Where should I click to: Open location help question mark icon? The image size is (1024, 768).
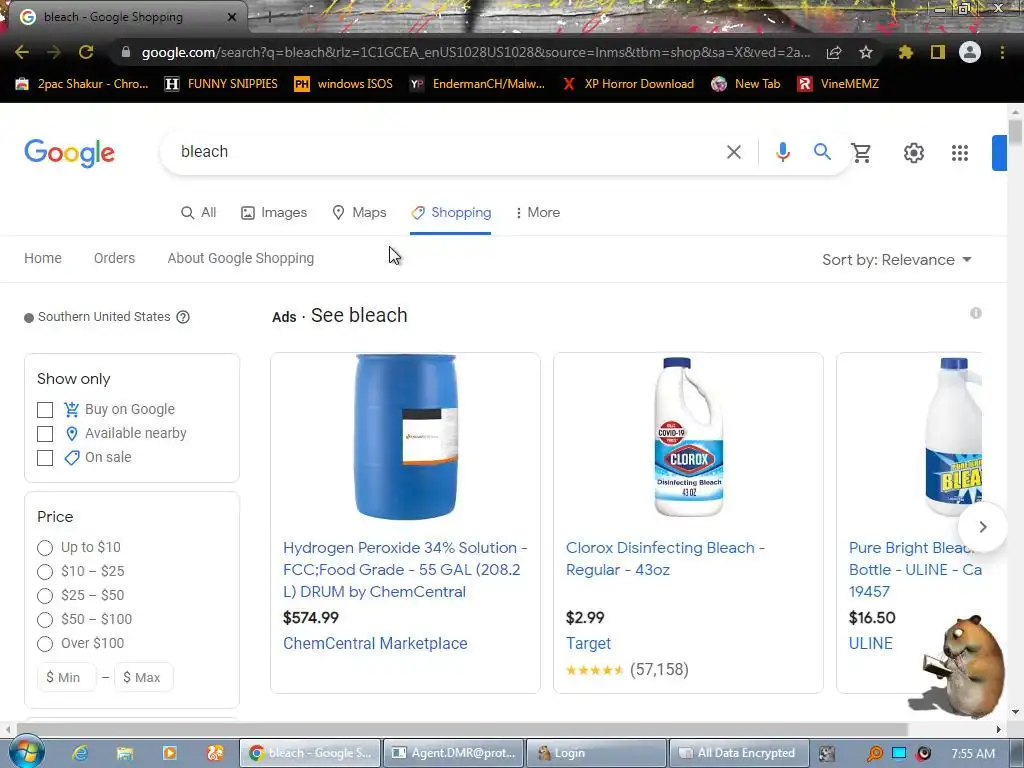point(184,317)
